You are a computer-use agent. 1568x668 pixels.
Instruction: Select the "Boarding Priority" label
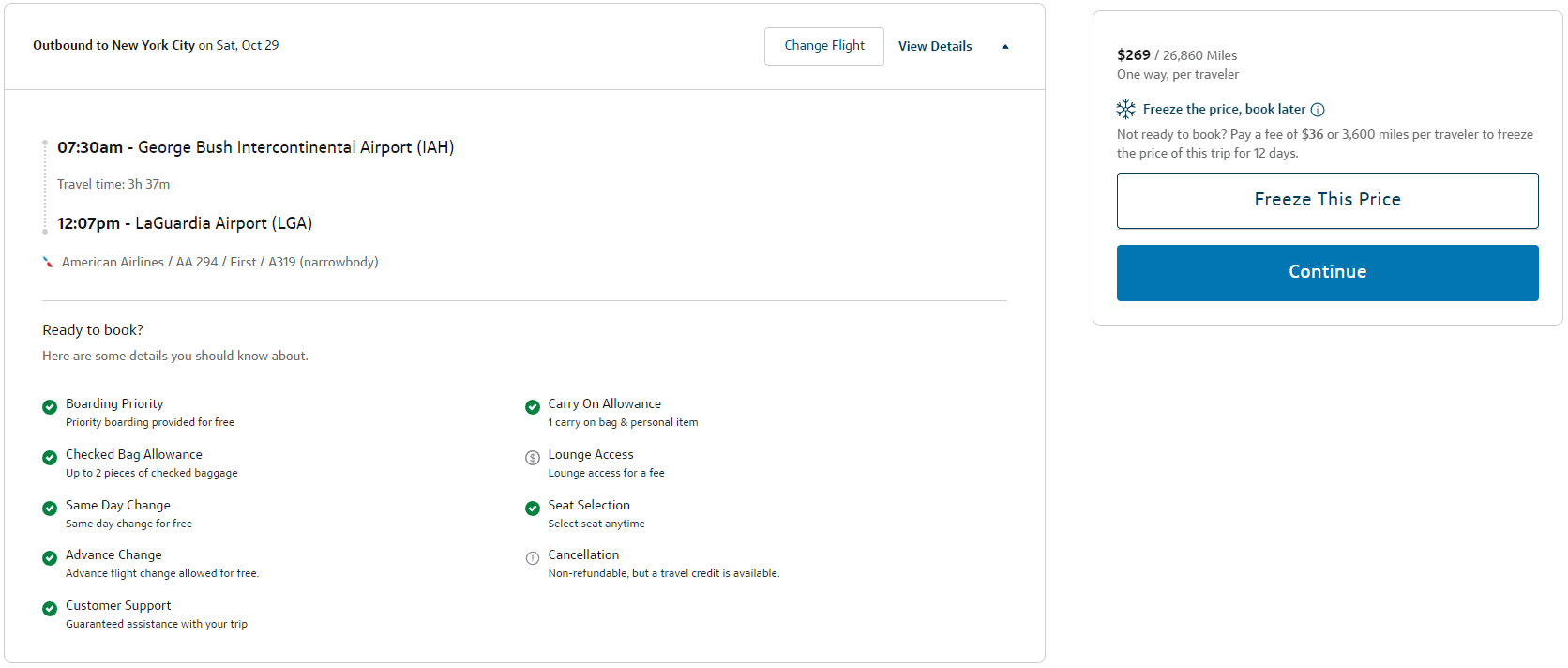tap(114, 403)
